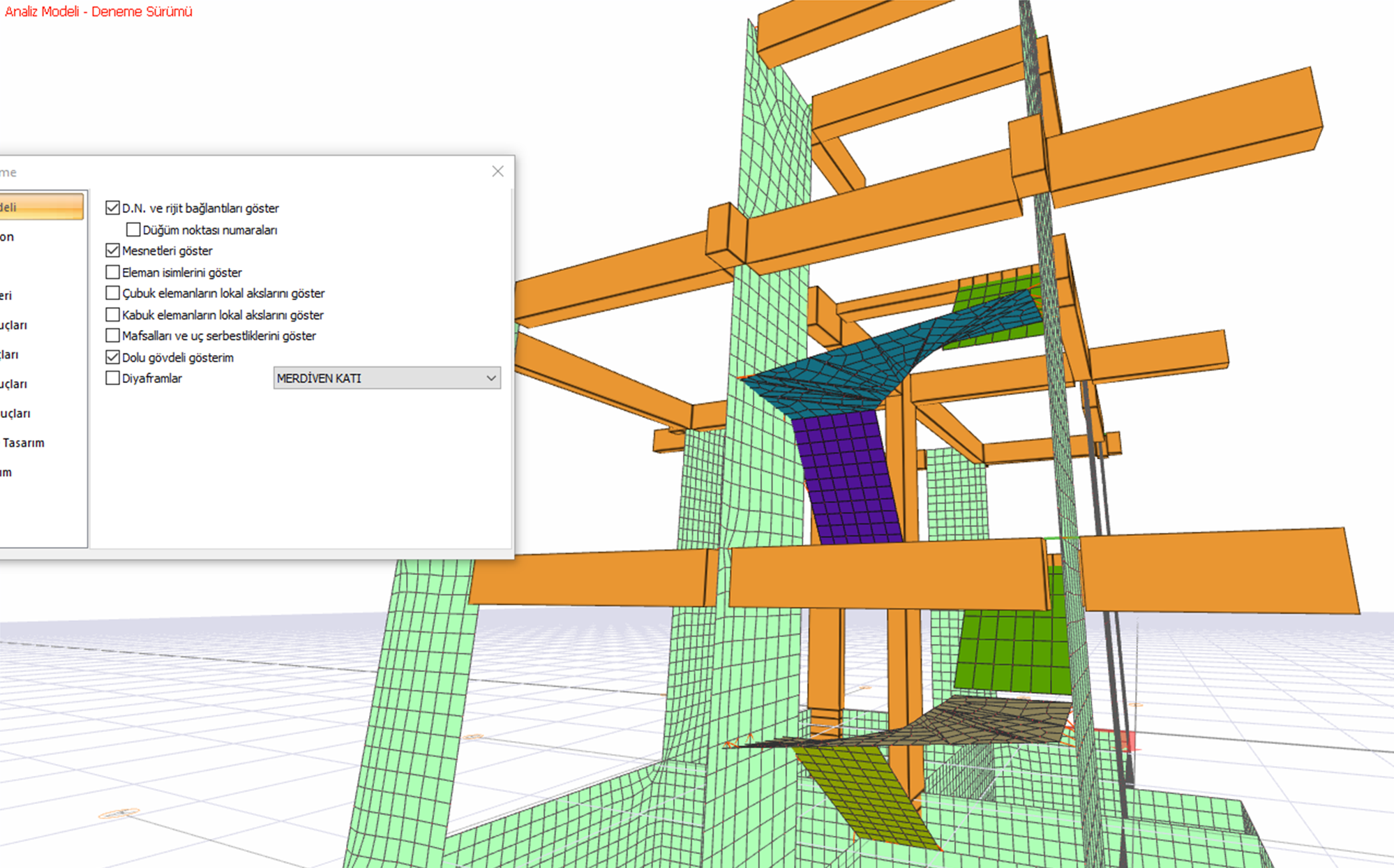The image size is (1394, 868).
Task: Tick Mafsalları ve uç serbestliklerini göster
Action: [x=112, y=336]
